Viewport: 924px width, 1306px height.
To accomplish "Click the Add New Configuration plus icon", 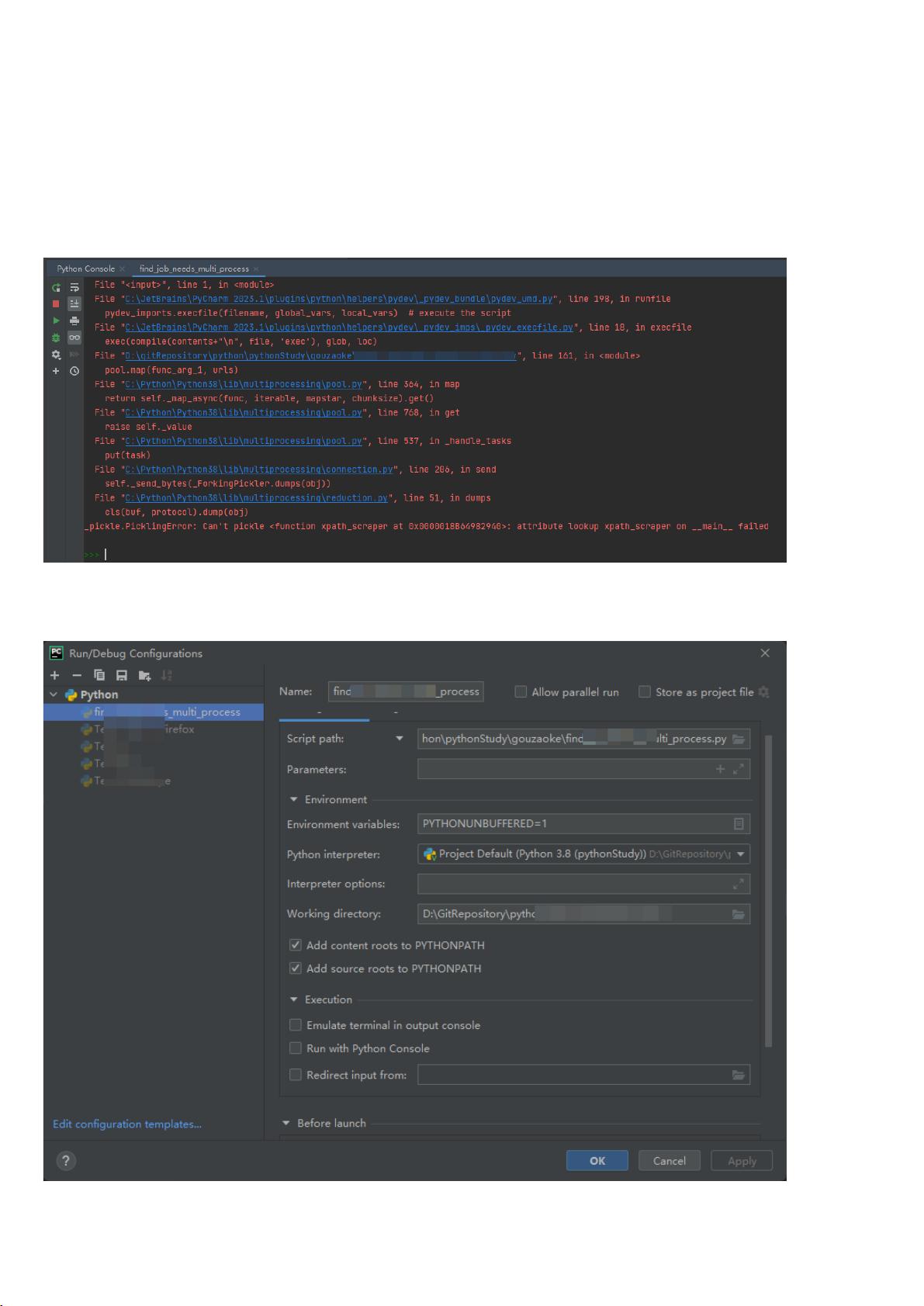I will coord(54,675).
